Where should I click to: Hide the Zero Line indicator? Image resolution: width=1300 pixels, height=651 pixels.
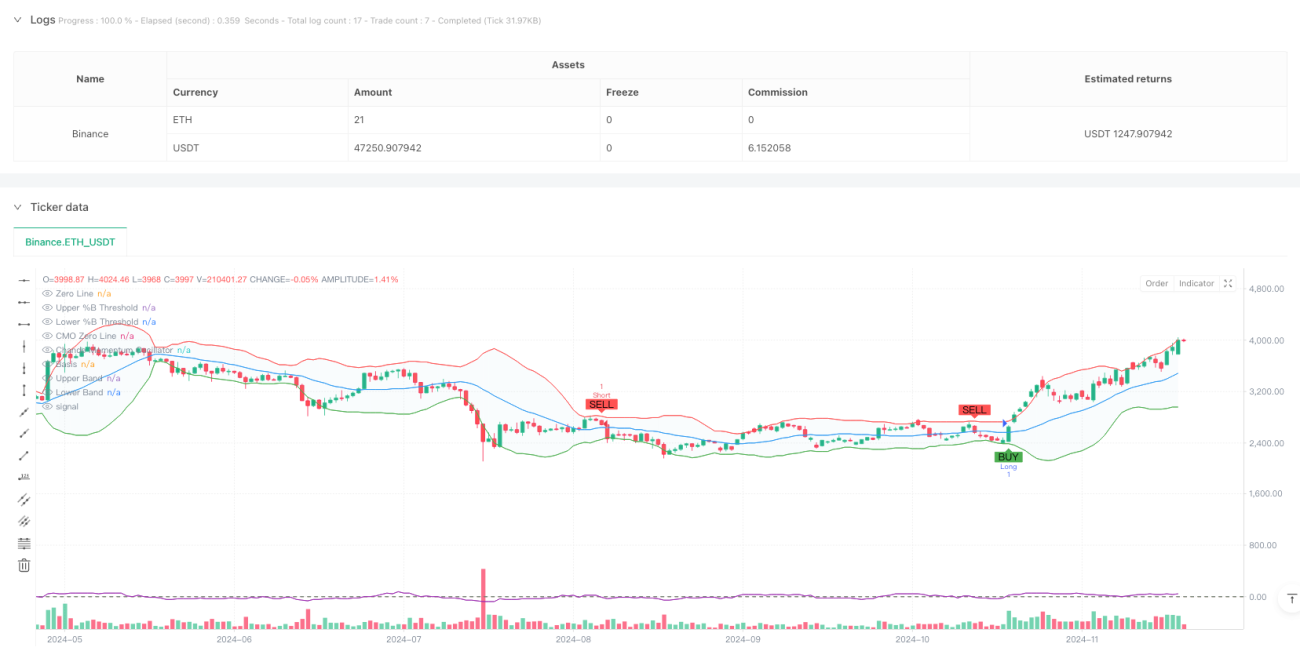pos(46,293)
